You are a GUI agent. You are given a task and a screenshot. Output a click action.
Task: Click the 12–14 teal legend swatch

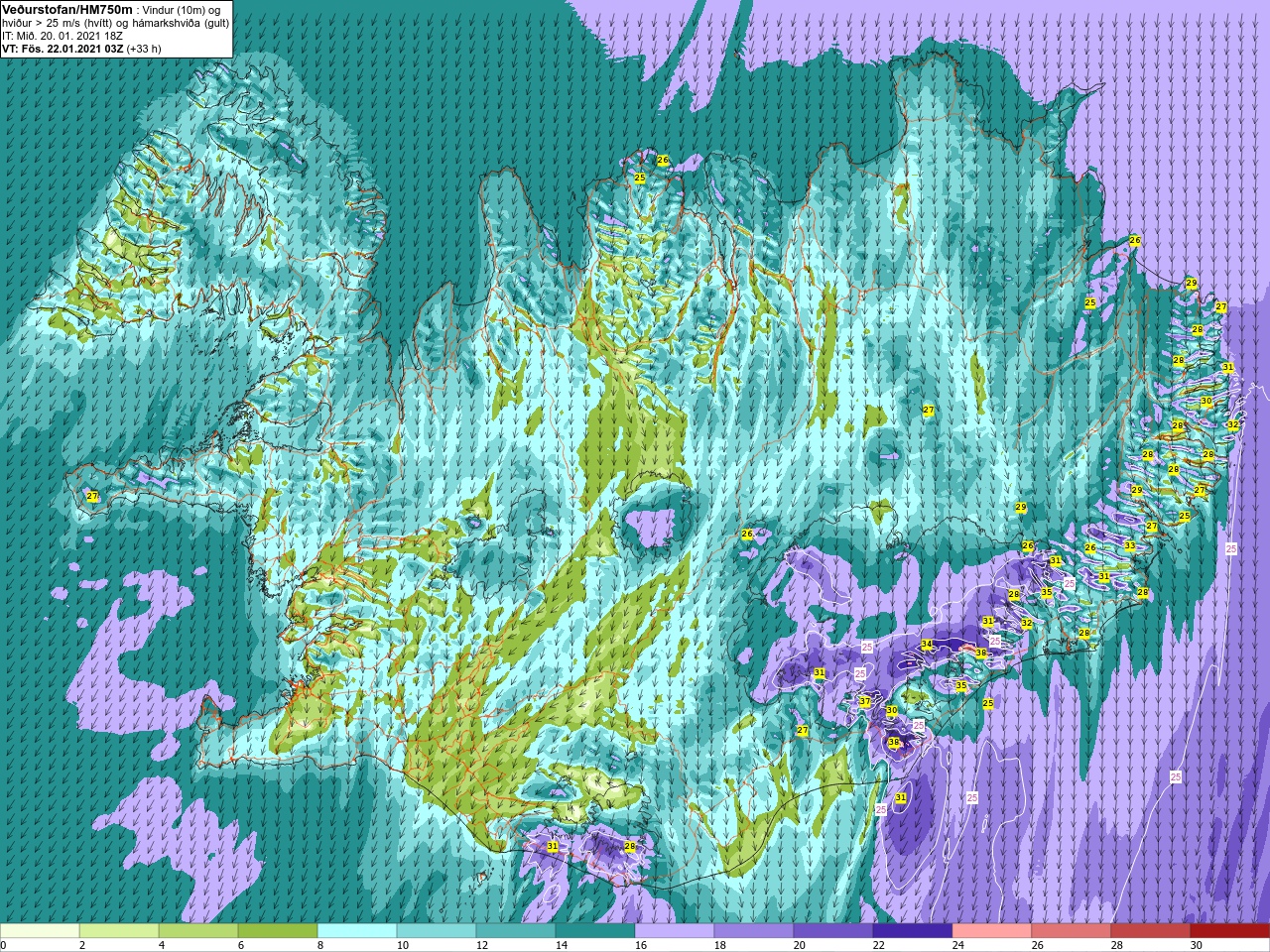pyautogui.click(x=516, y=931)
